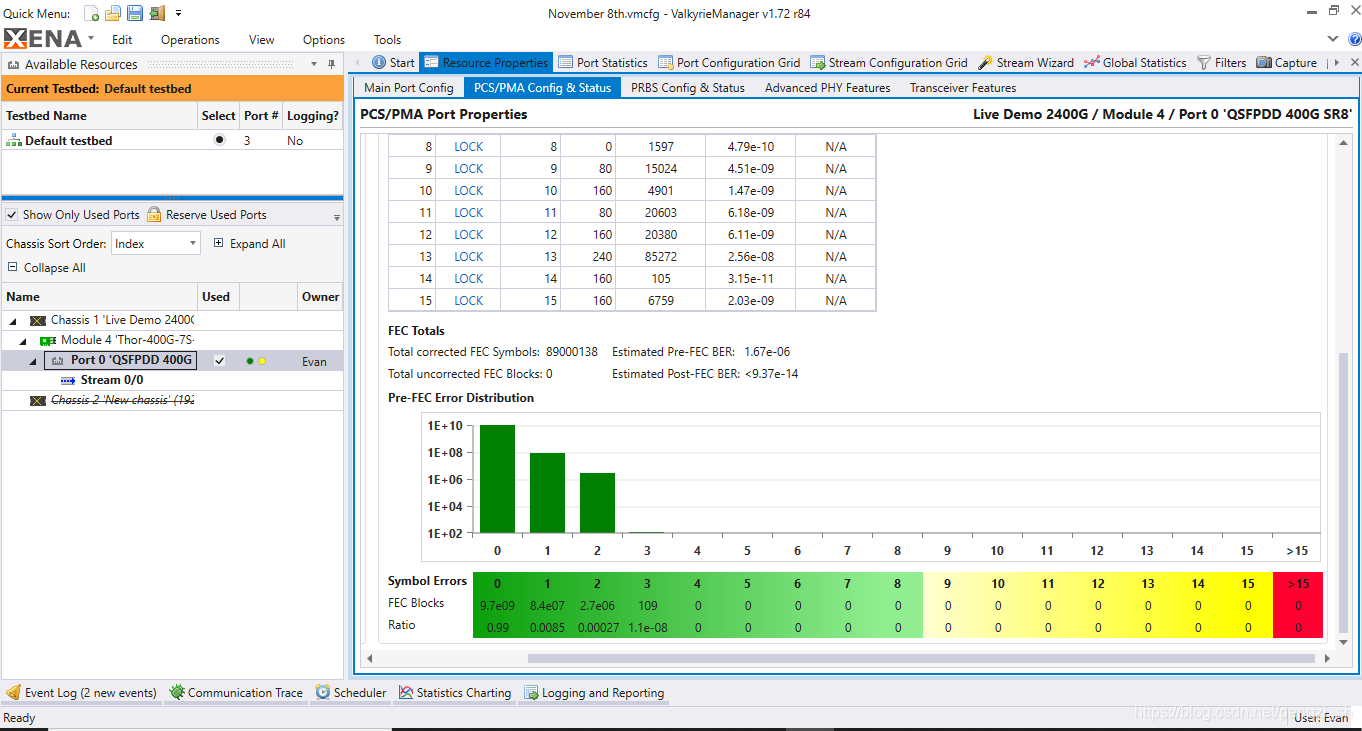Click the LOCK link for lane 13

pyautogui.click(x=468, y=257)
